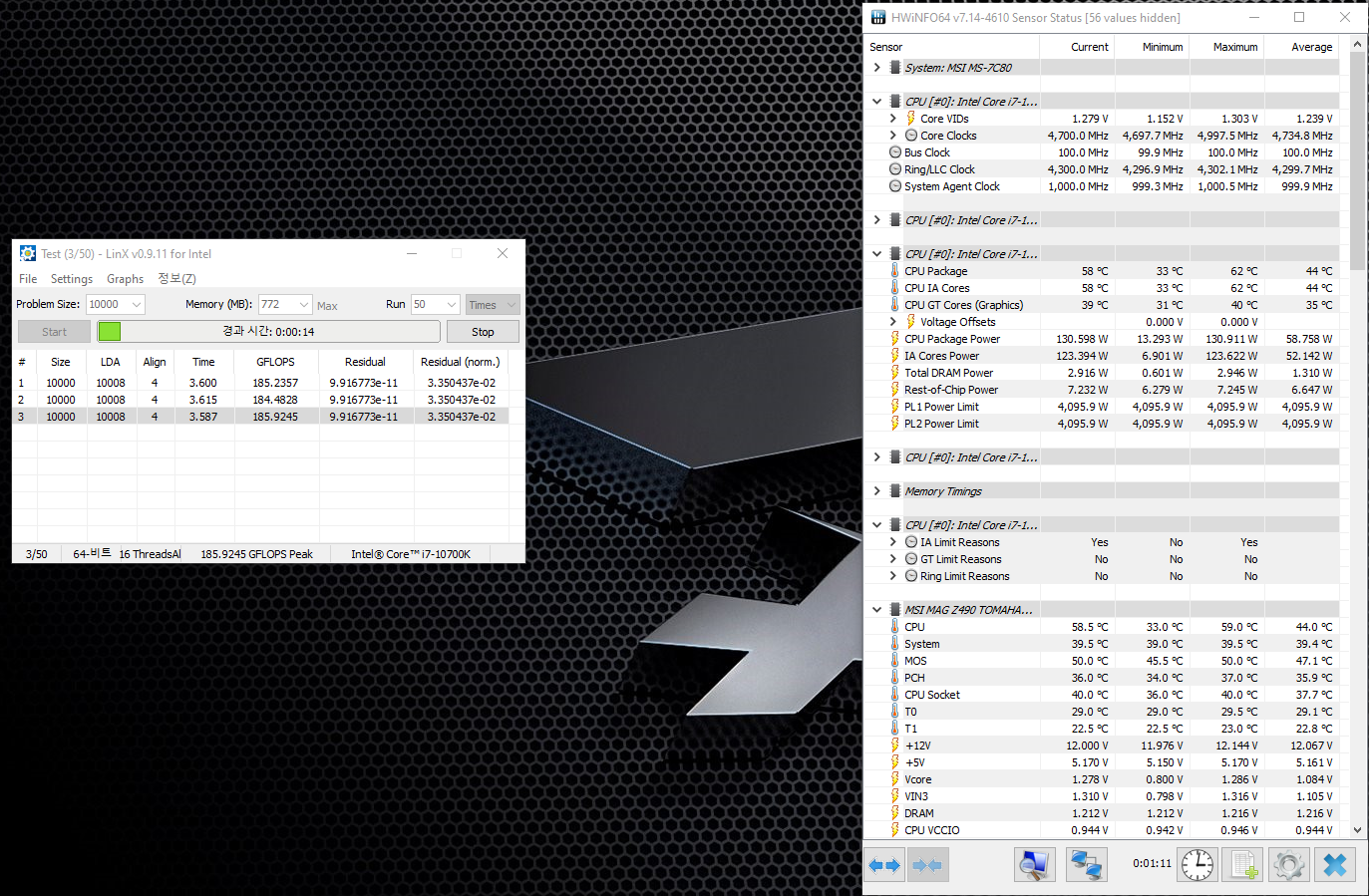Click the MOS temperature thermometer icon

[895, 661]
